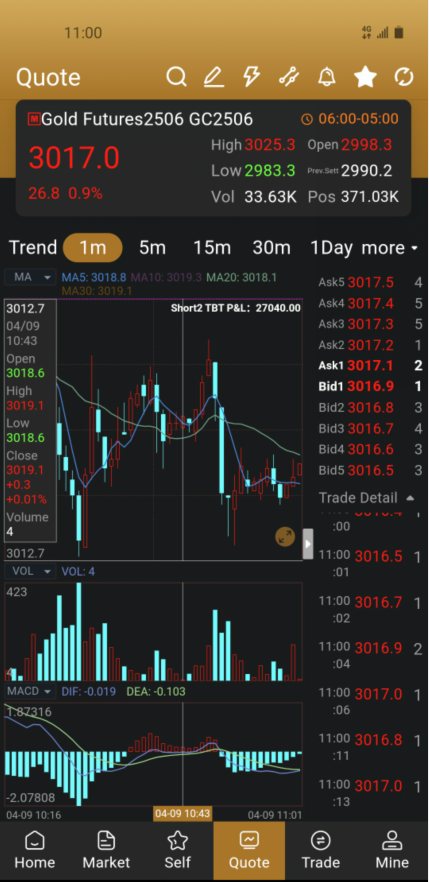Tap the Bid4 price 3016.6

point(371,449)
